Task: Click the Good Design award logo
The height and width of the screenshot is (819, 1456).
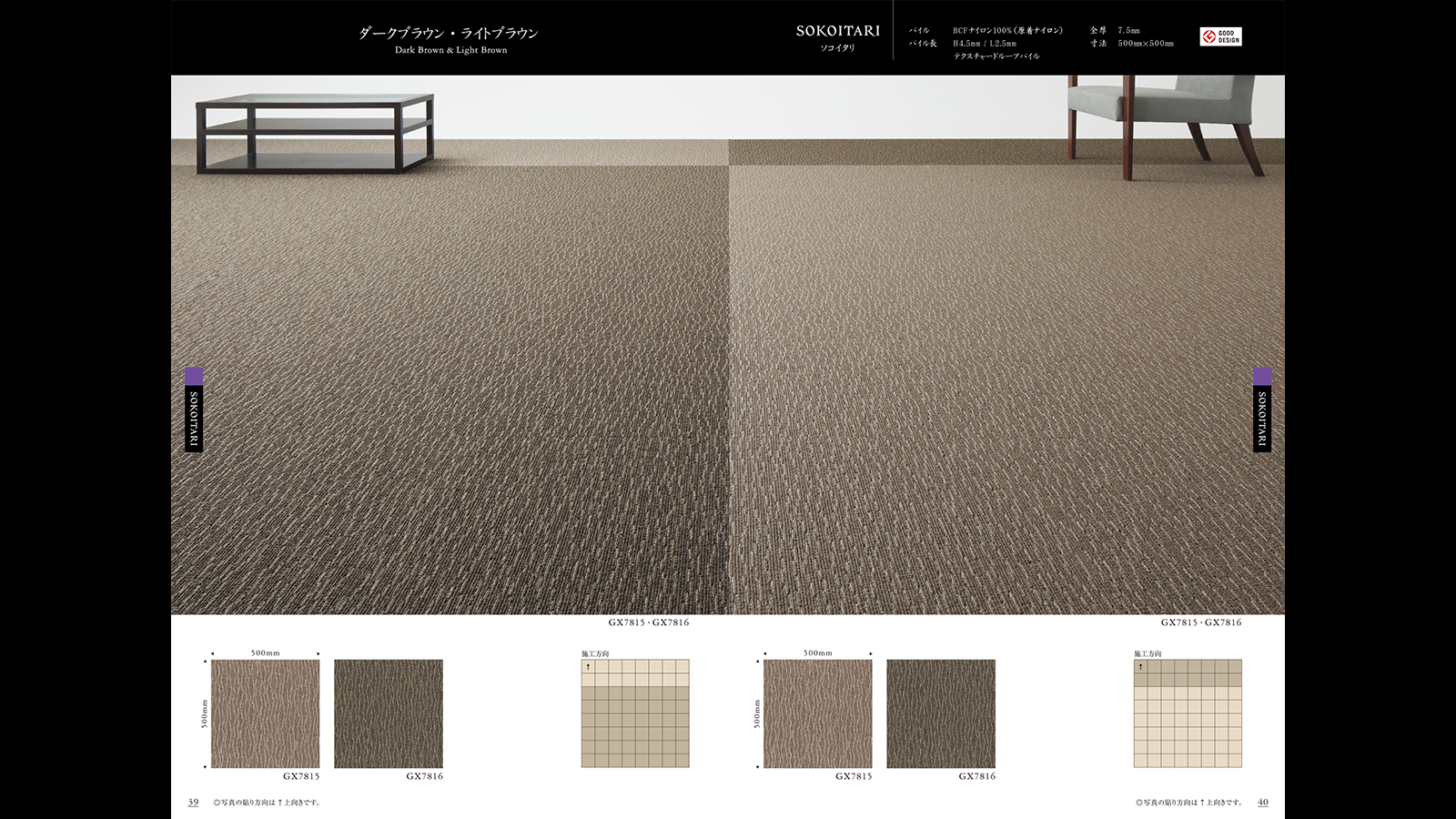Action: [x=1221, y=36]
